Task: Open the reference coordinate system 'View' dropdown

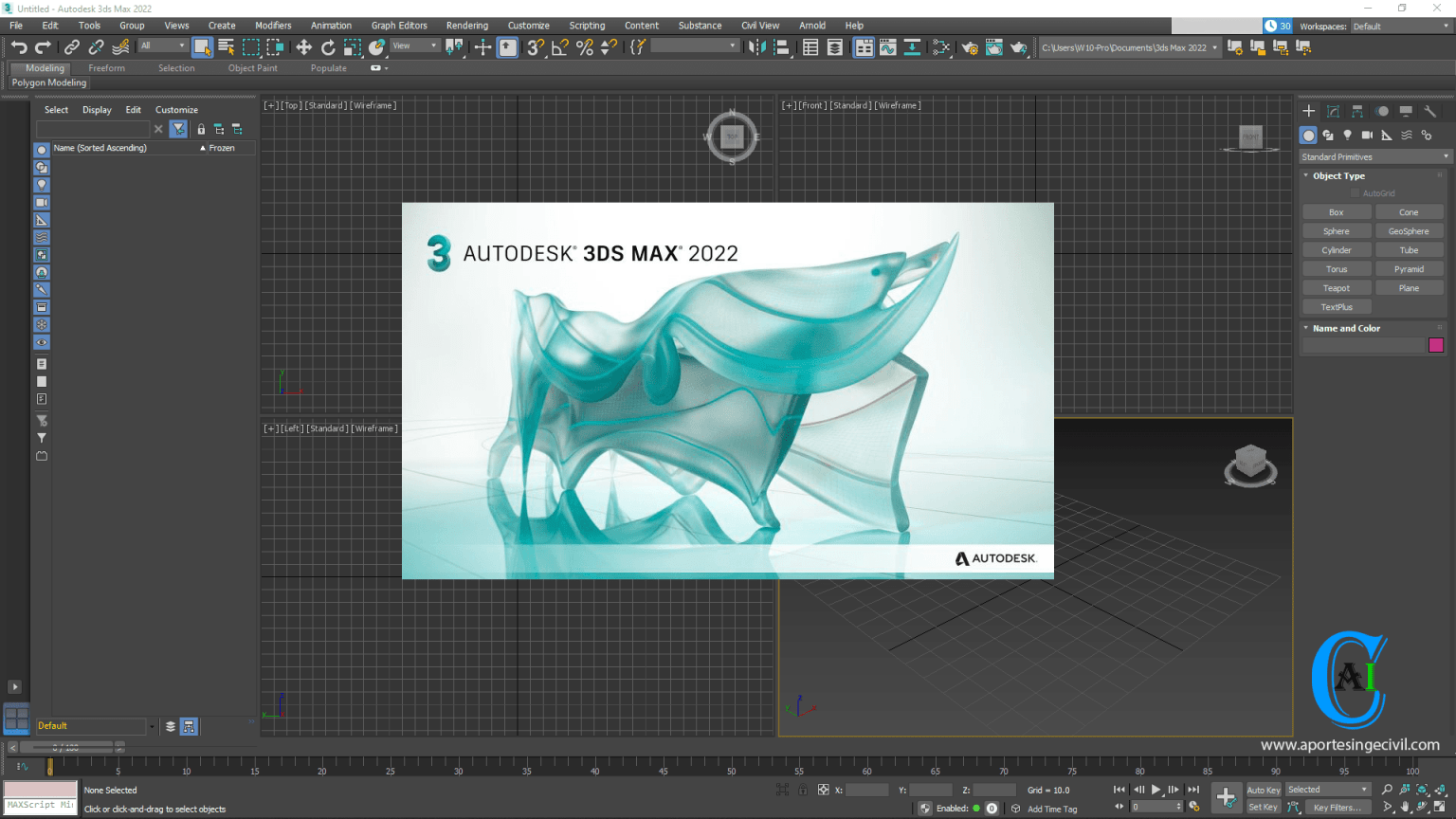Action: click(x=414, y=45)
